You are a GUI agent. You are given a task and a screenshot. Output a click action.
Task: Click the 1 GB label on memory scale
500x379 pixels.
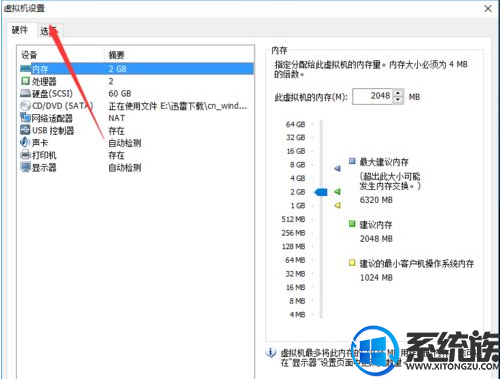(298, 206)
